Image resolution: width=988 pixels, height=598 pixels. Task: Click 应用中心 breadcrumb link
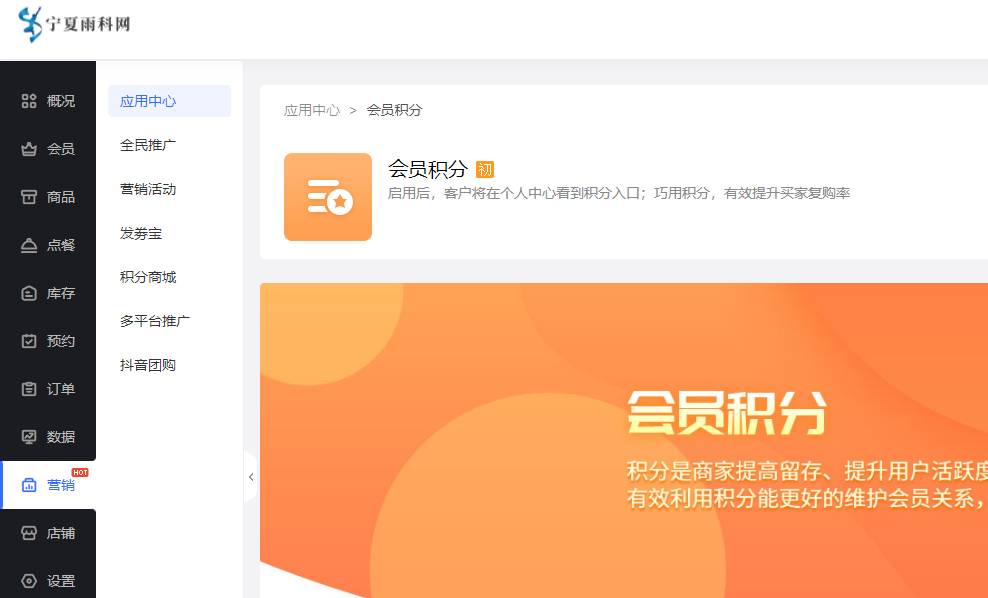click(312, 110)
